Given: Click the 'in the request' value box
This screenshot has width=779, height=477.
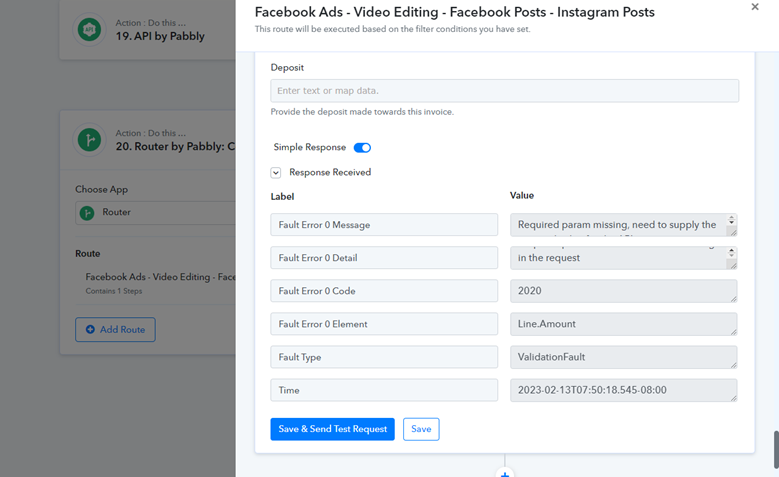Looking at the screenshot, I should coord(623,258).
